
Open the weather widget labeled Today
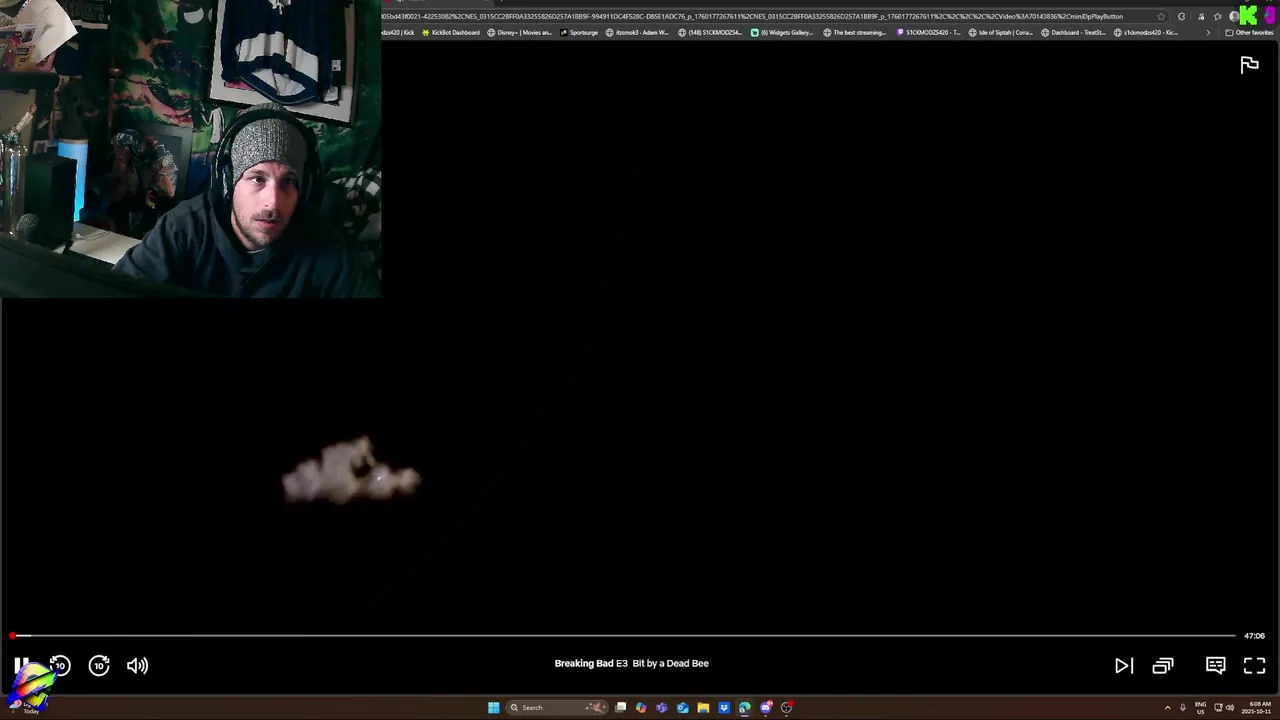tap(30, 707)
